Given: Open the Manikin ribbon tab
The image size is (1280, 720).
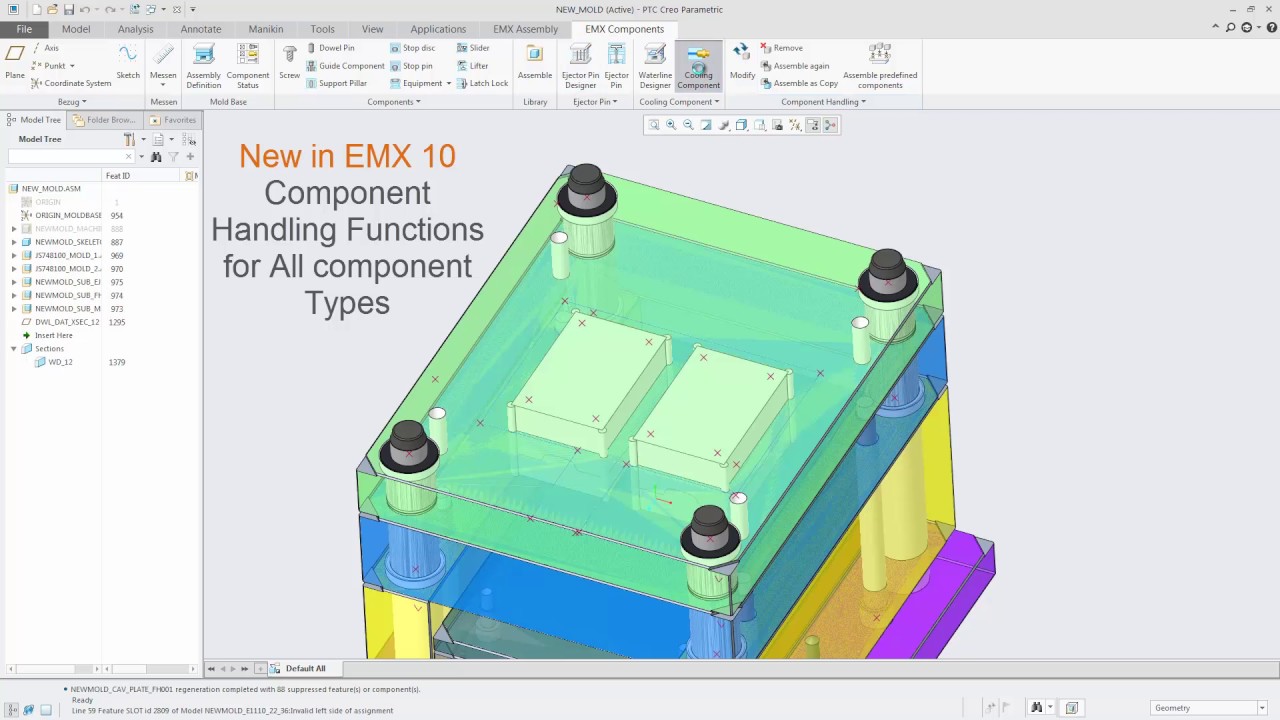Looking at the screenshot, I should (266, 29).
